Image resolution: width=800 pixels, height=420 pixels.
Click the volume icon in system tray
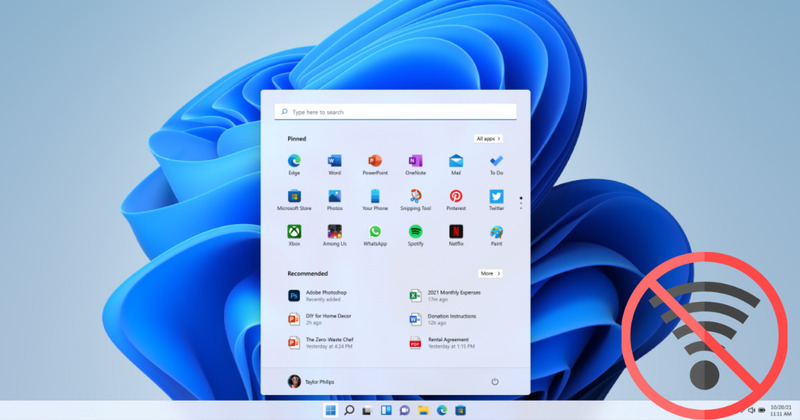point(751,410)
